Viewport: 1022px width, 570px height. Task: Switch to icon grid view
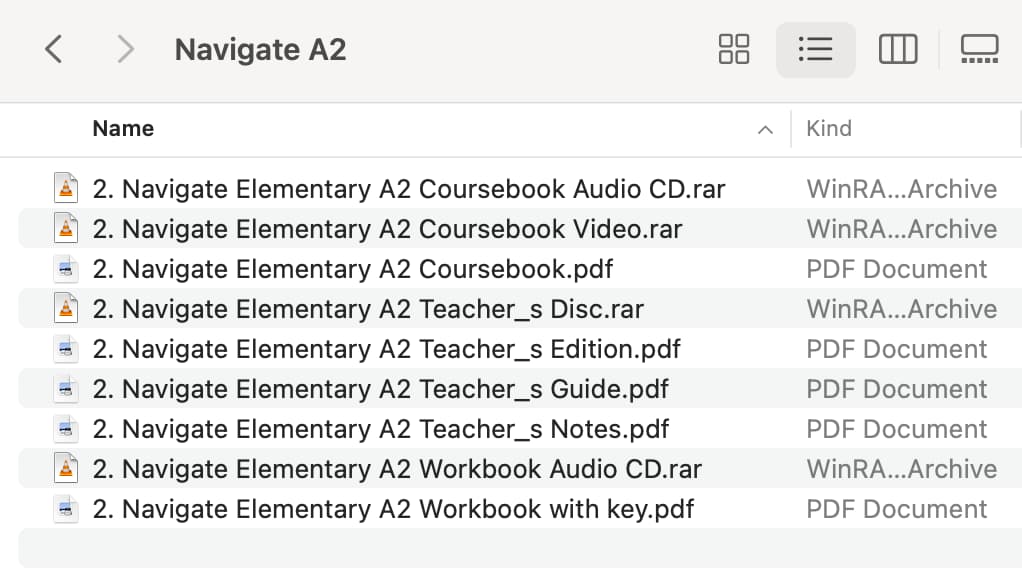734,50
